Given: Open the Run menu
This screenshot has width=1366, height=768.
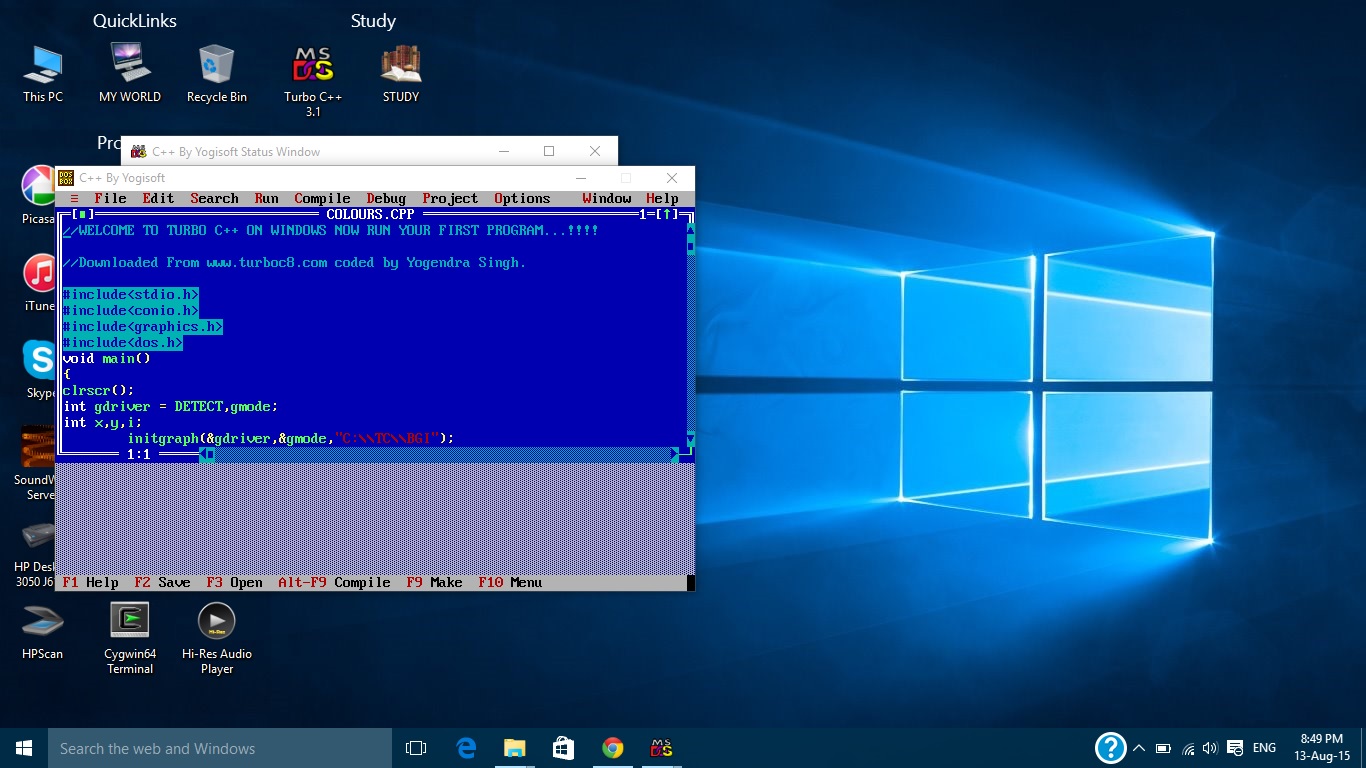Looking at the screenshot, I should [266, 198].
